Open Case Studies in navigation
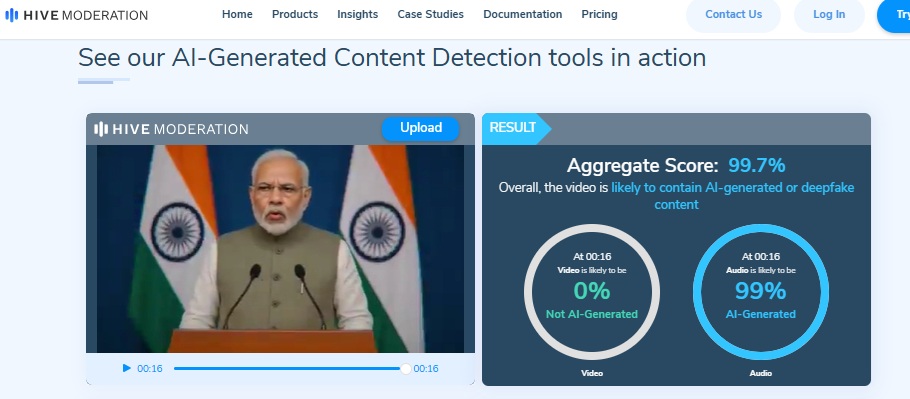Screen dimensions: 910x399 [x=431, y=14]
